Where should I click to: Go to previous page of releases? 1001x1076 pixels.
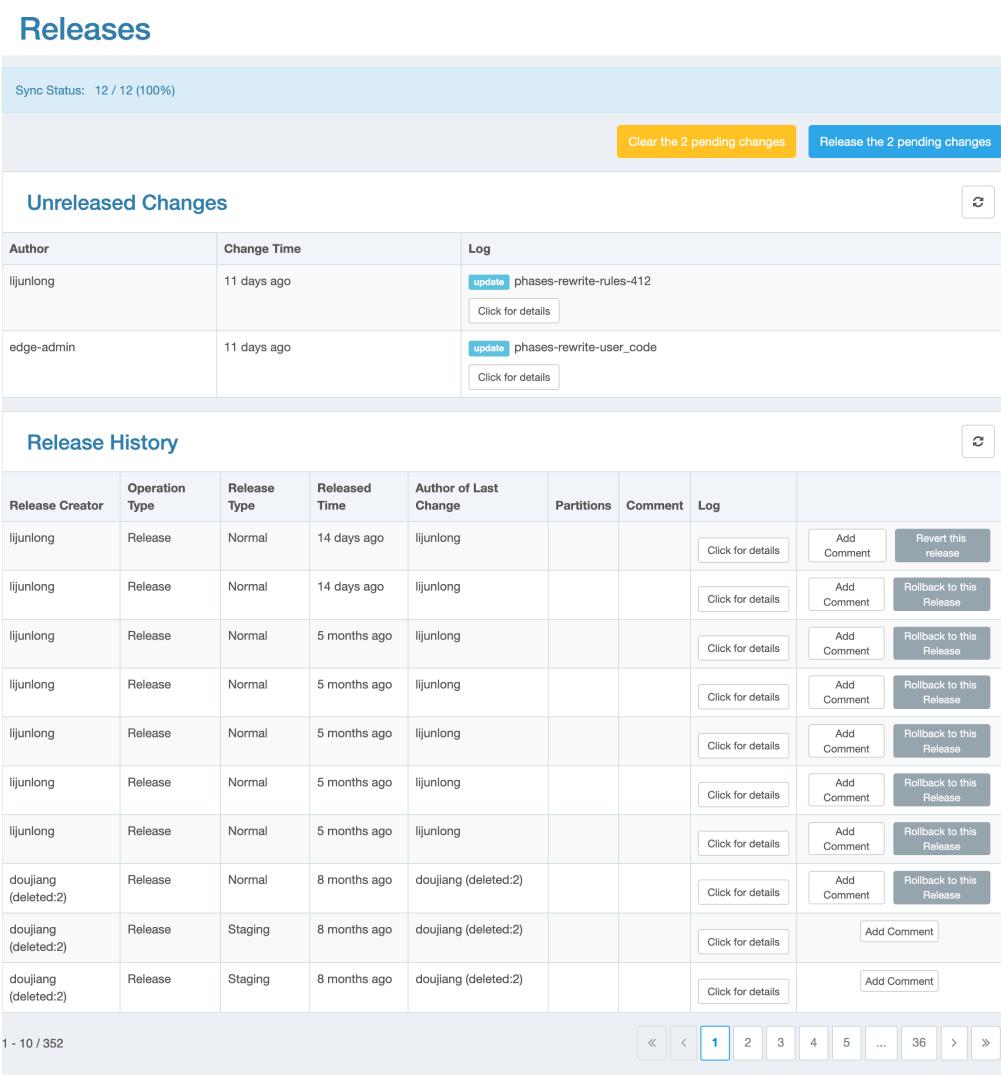pyautogui.click(x=683, y=1043)
